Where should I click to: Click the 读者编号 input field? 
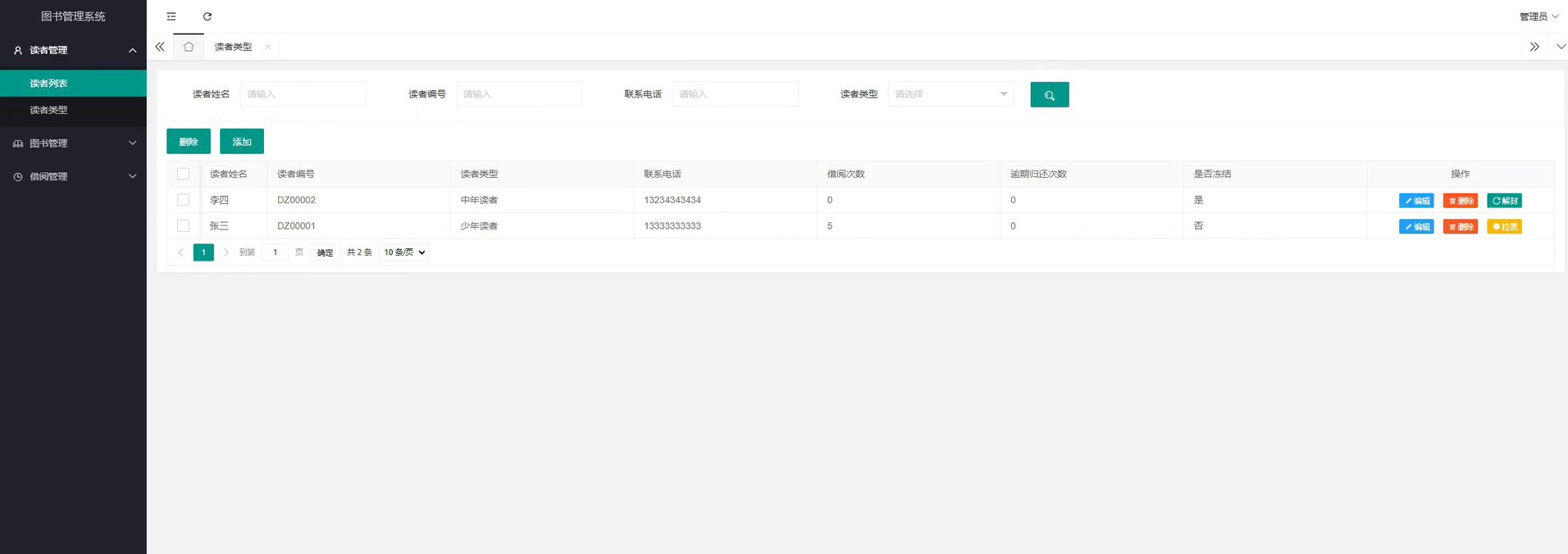click(x=519, y=94)
